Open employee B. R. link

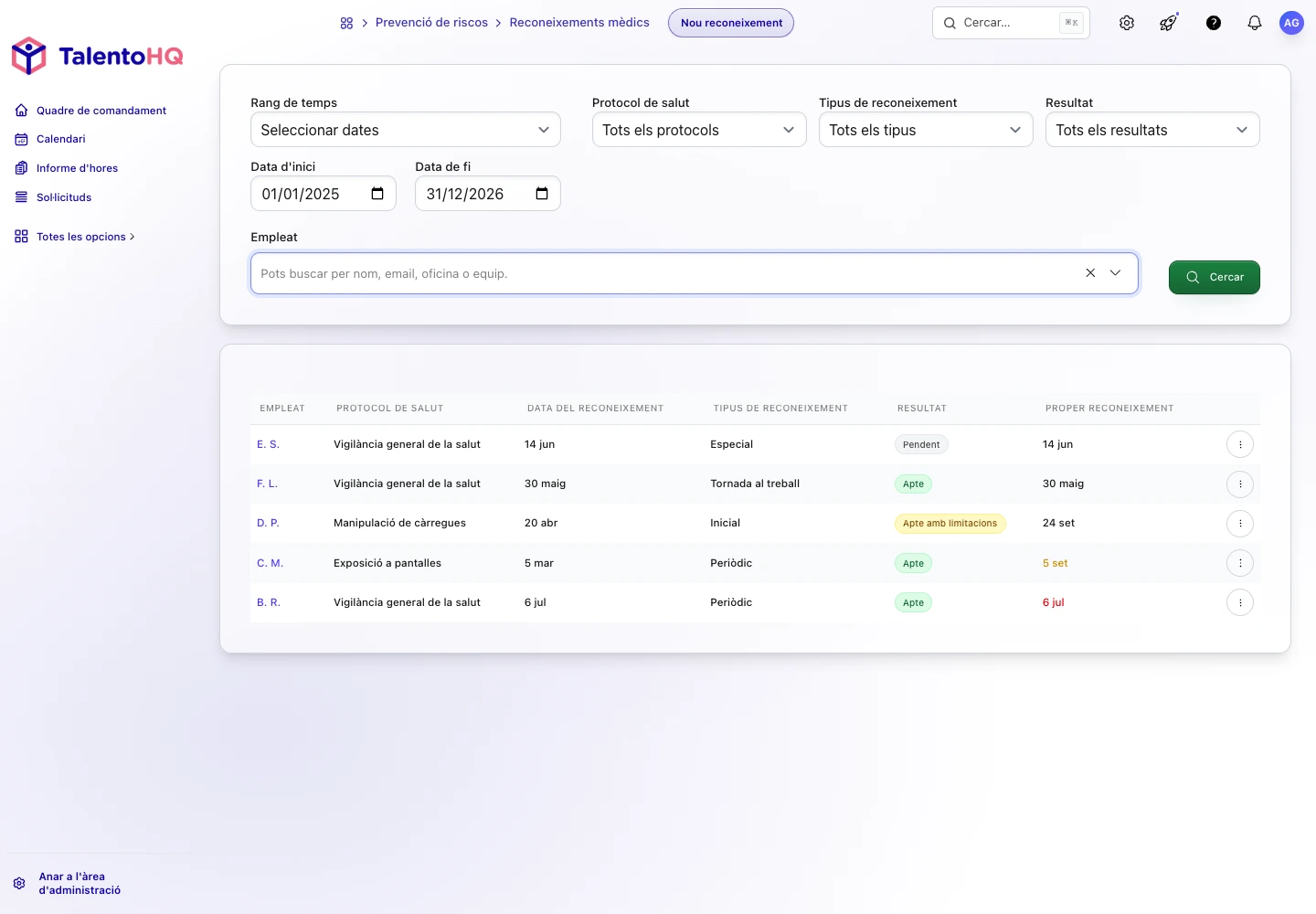269,602
